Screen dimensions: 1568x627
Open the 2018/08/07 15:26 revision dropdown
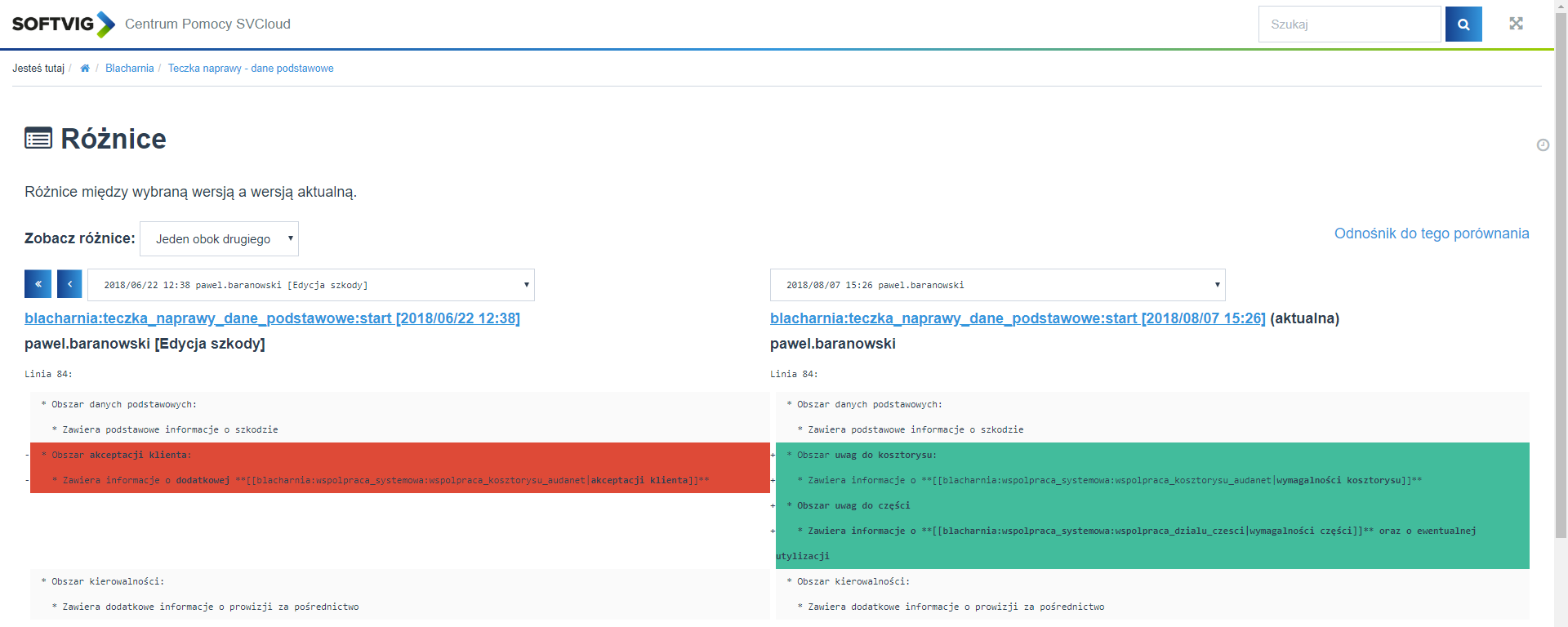pyautogui.click(x=997, y=285)
